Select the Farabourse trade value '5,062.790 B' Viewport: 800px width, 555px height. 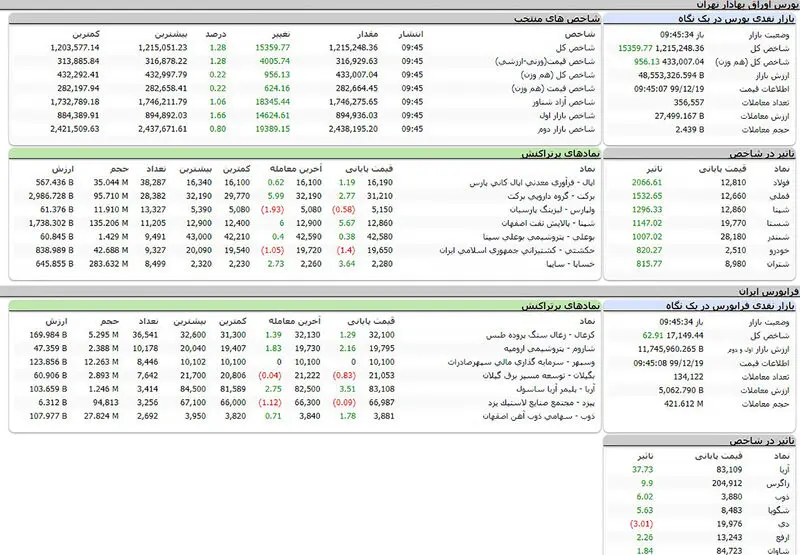click(681, 391)
